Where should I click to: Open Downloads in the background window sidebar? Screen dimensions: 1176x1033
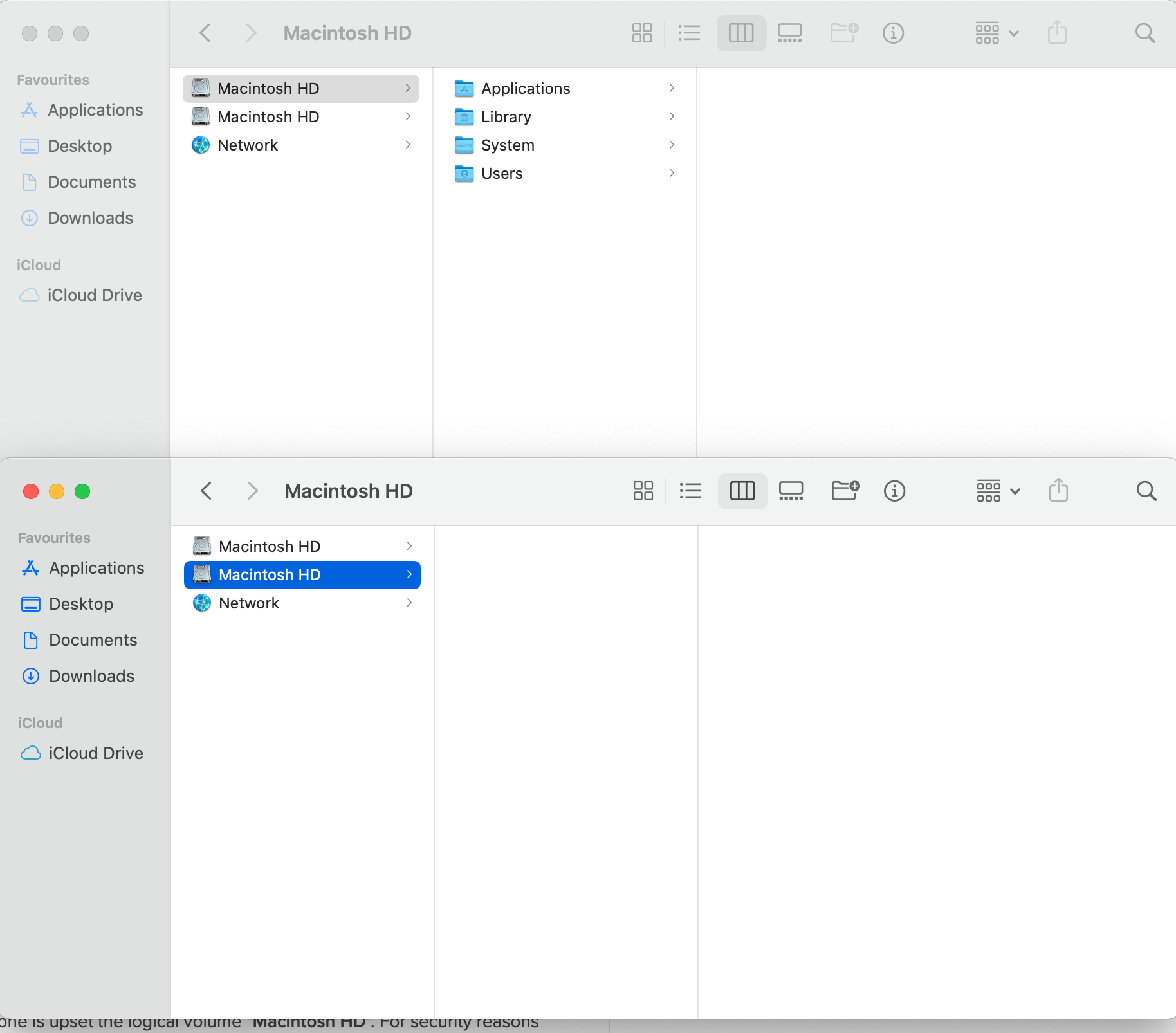click(77, 218)
